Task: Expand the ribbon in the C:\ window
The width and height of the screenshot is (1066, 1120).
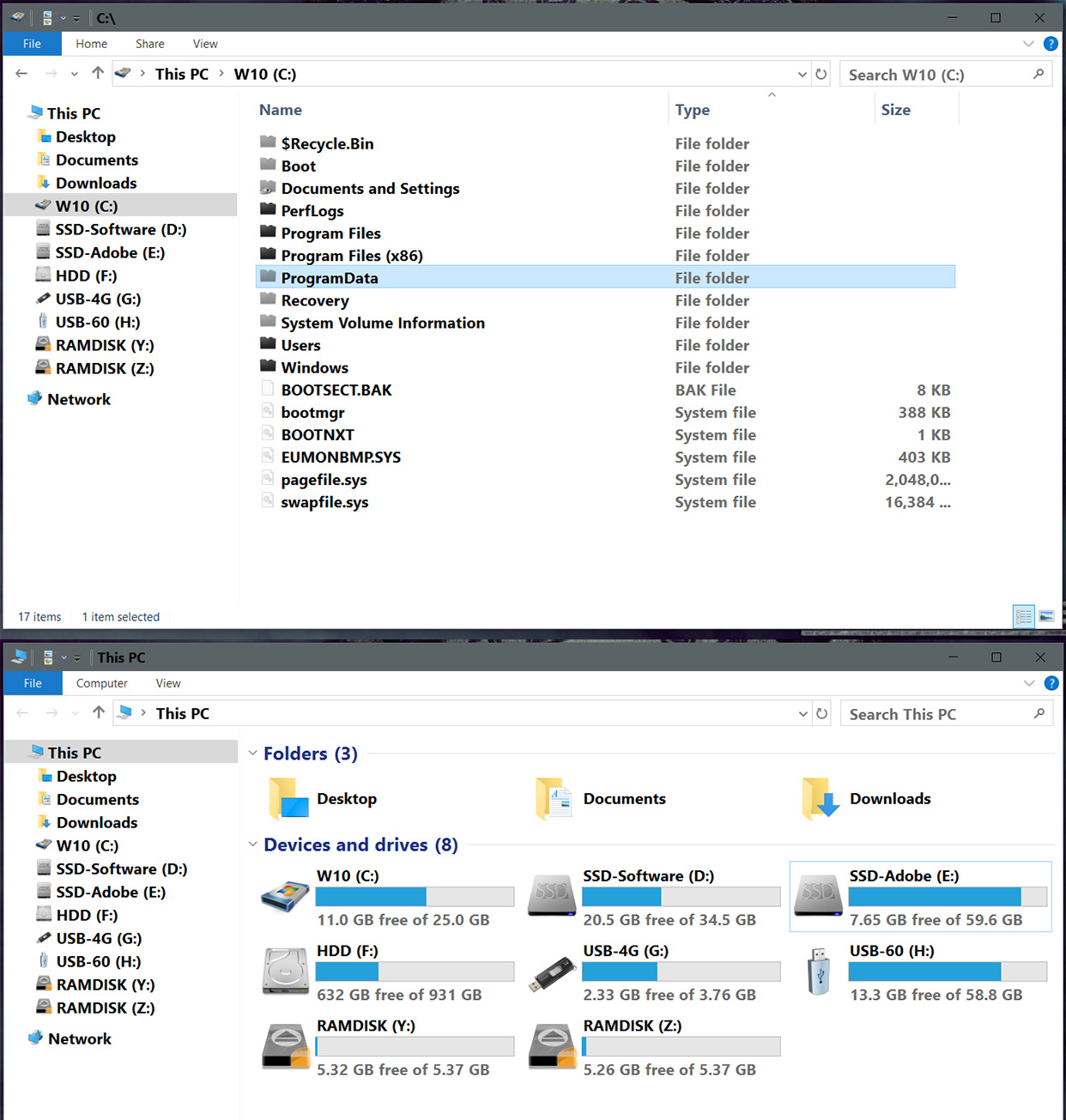Action: tap(1028, 44)
